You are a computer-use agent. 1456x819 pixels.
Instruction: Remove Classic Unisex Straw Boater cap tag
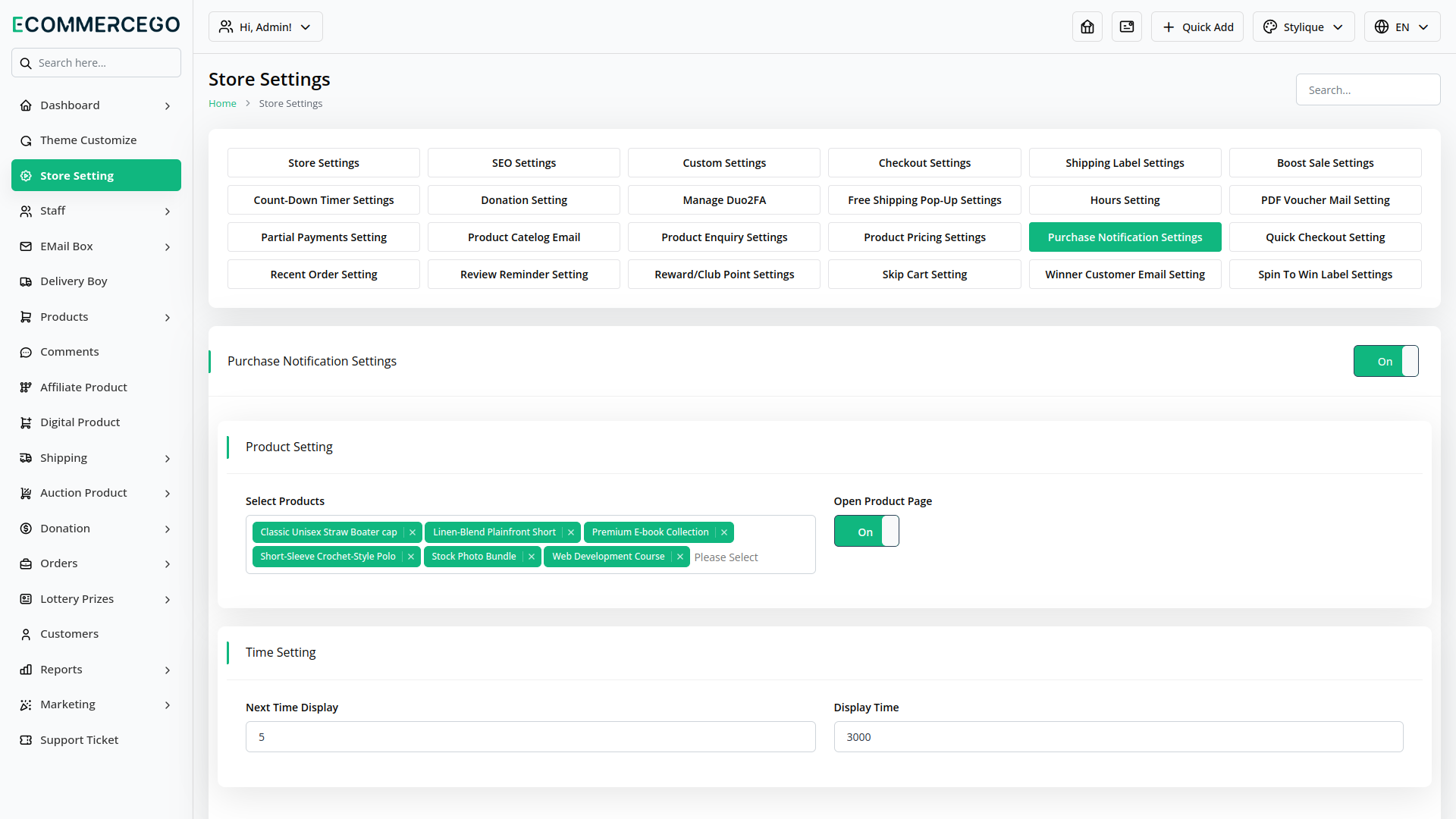[x=413, y=532]
